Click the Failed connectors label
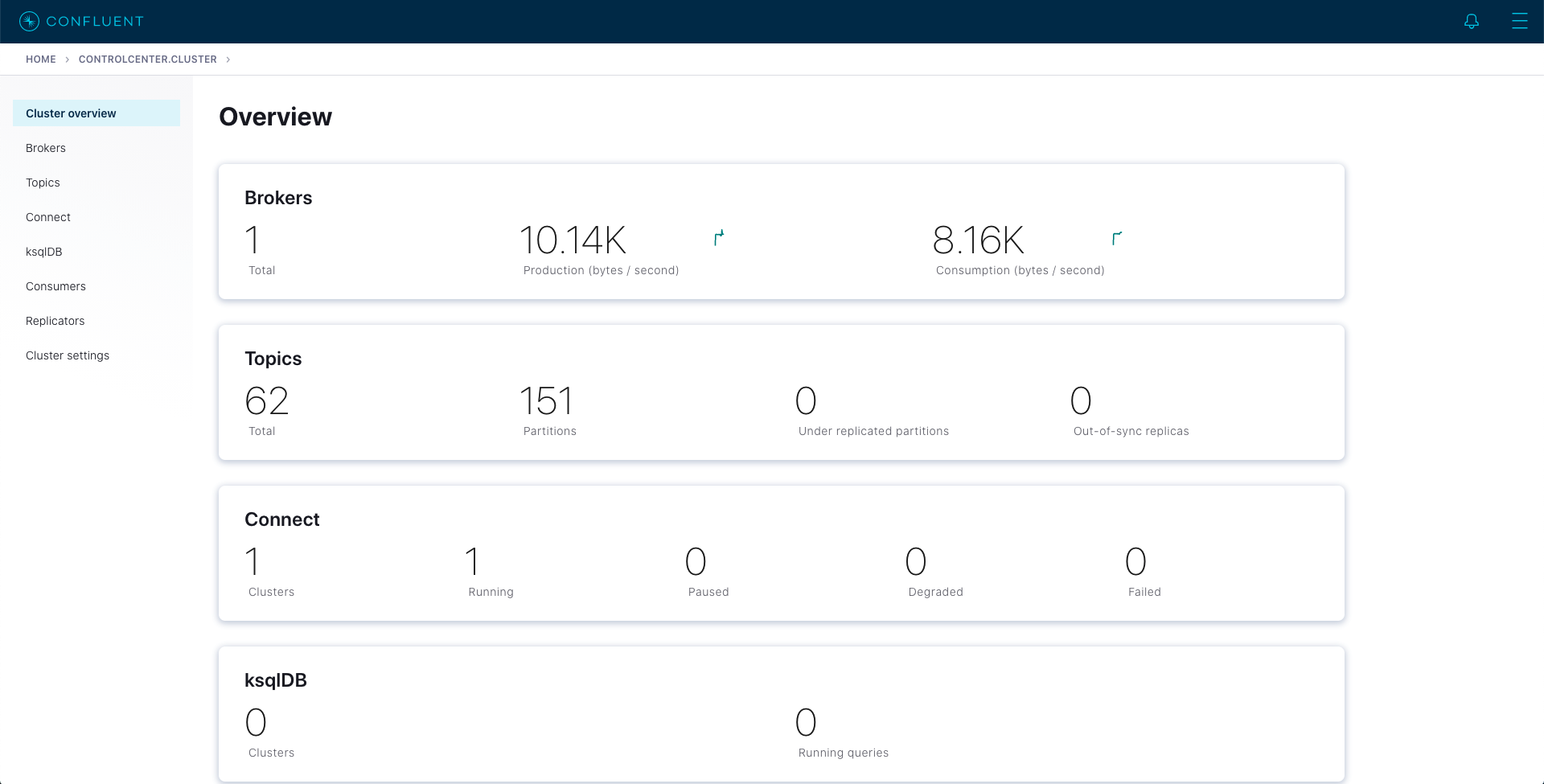 (1144, 592)
